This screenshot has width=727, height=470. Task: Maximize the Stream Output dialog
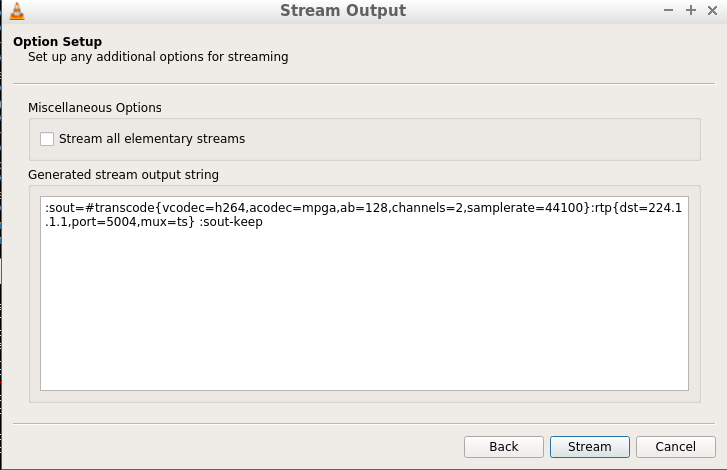[691, 10]
